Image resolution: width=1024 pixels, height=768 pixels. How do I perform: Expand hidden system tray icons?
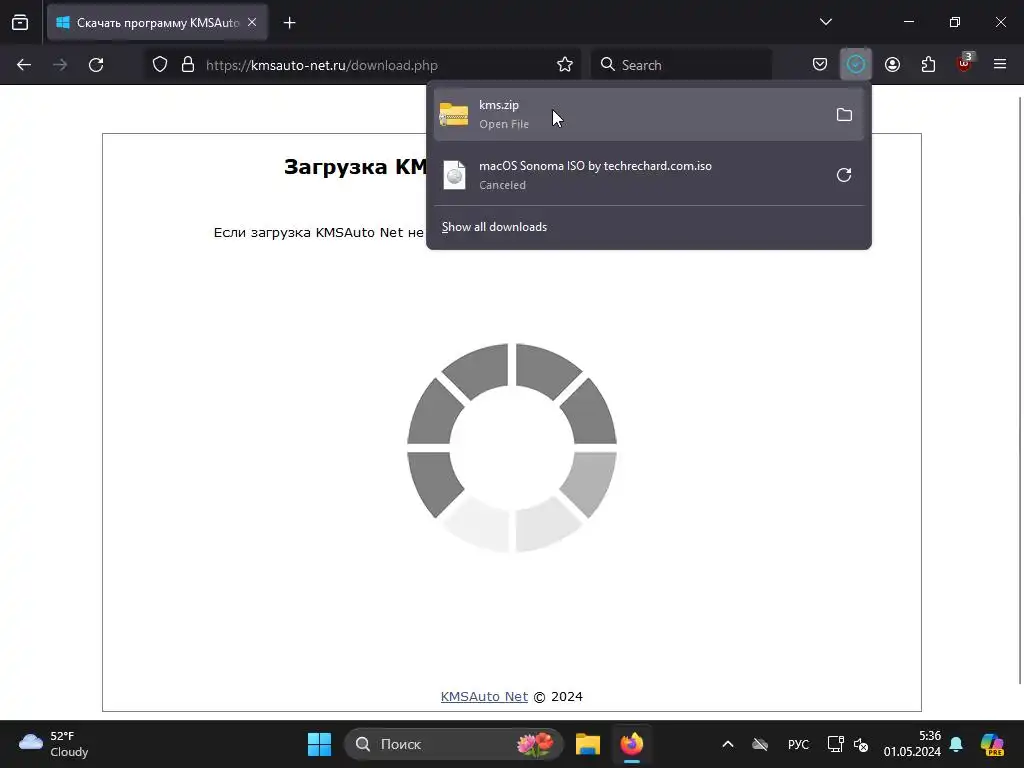pyautogui.click(x=728, y=744)
